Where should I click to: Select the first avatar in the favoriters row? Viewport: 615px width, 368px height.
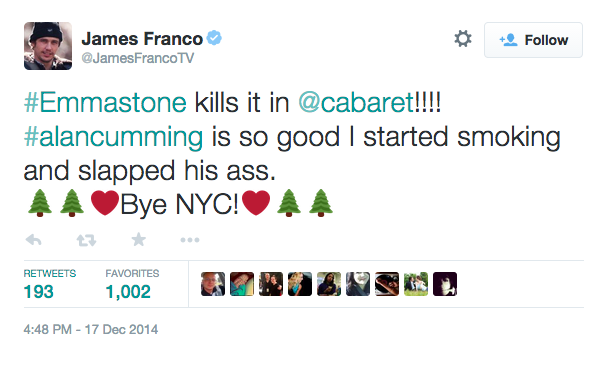point(213,284)
